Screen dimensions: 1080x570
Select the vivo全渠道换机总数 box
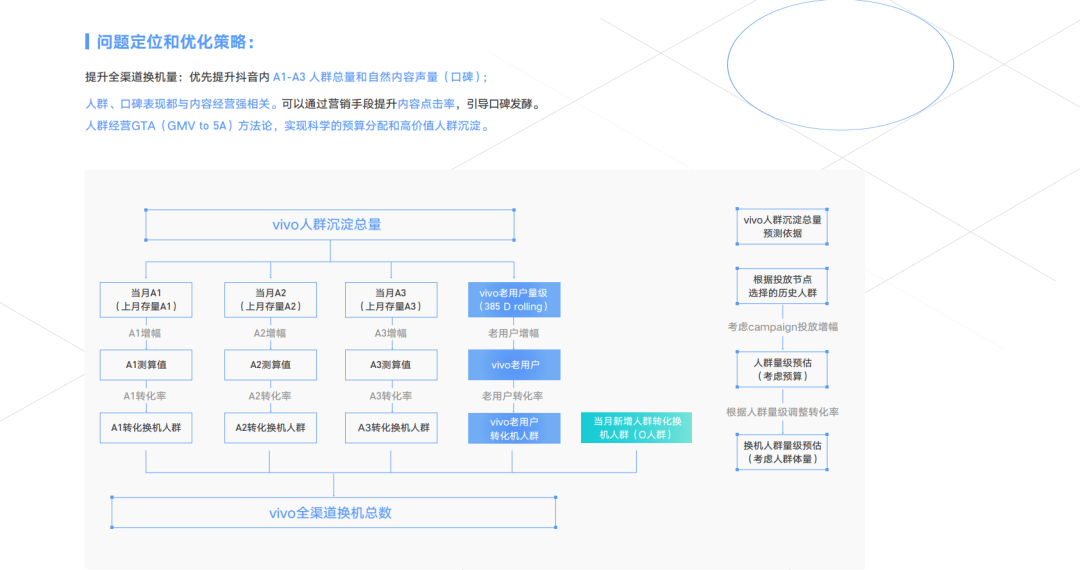[333, 512]
